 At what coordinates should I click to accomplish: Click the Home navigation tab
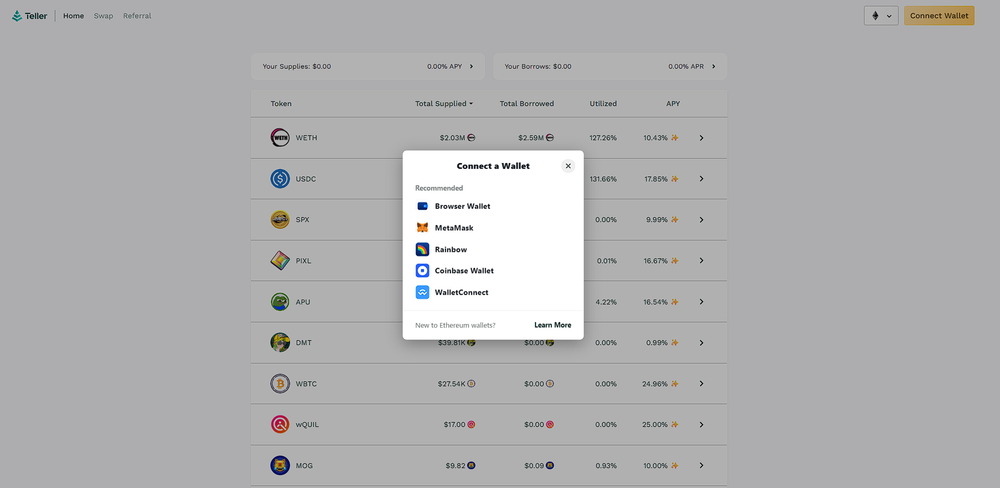[73, 16]
